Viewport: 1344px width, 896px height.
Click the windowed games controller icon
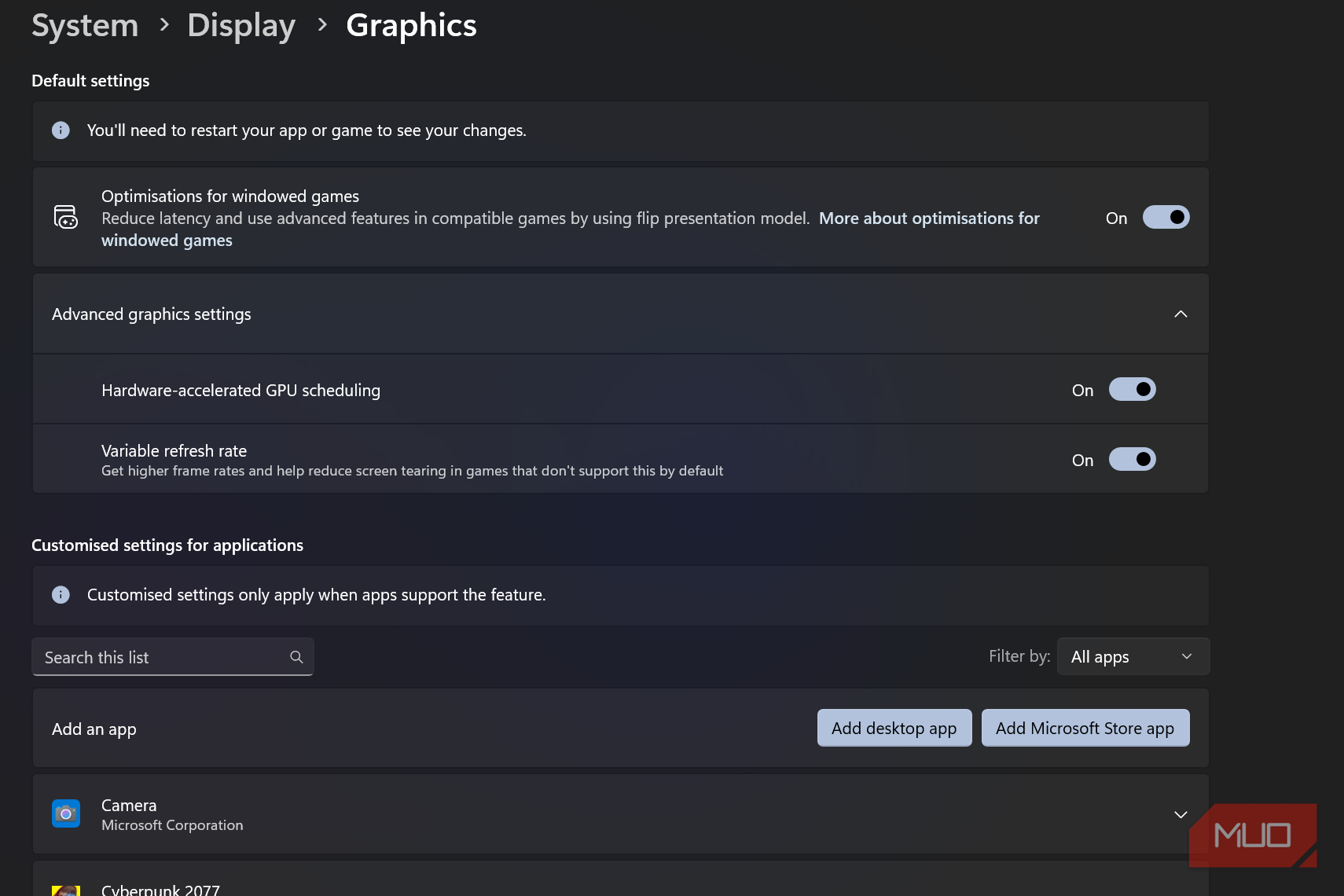coord(65,217)
